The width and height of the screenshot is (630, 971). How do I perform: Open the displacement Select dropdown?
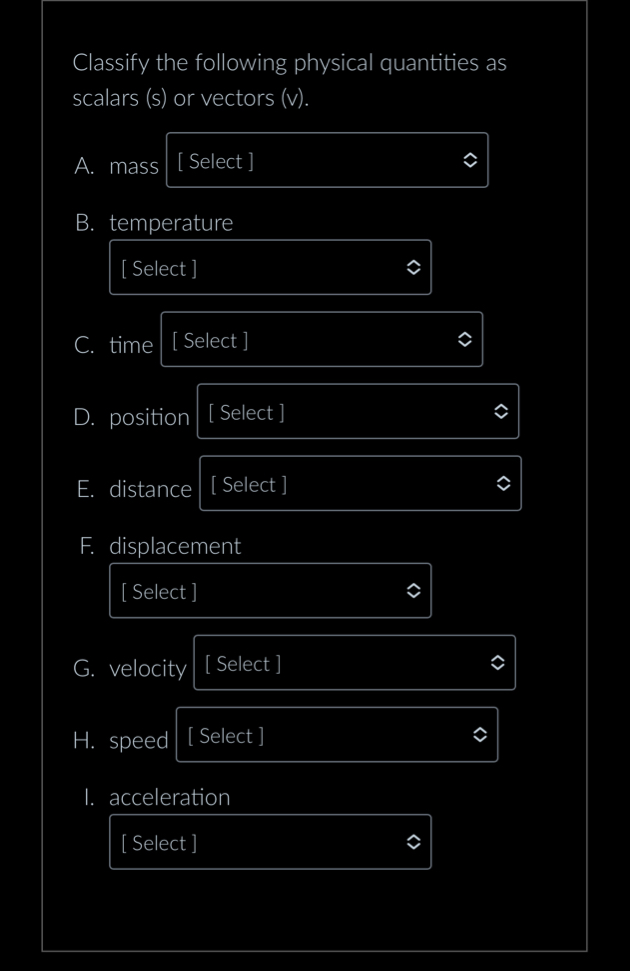[x=270, y=591]
